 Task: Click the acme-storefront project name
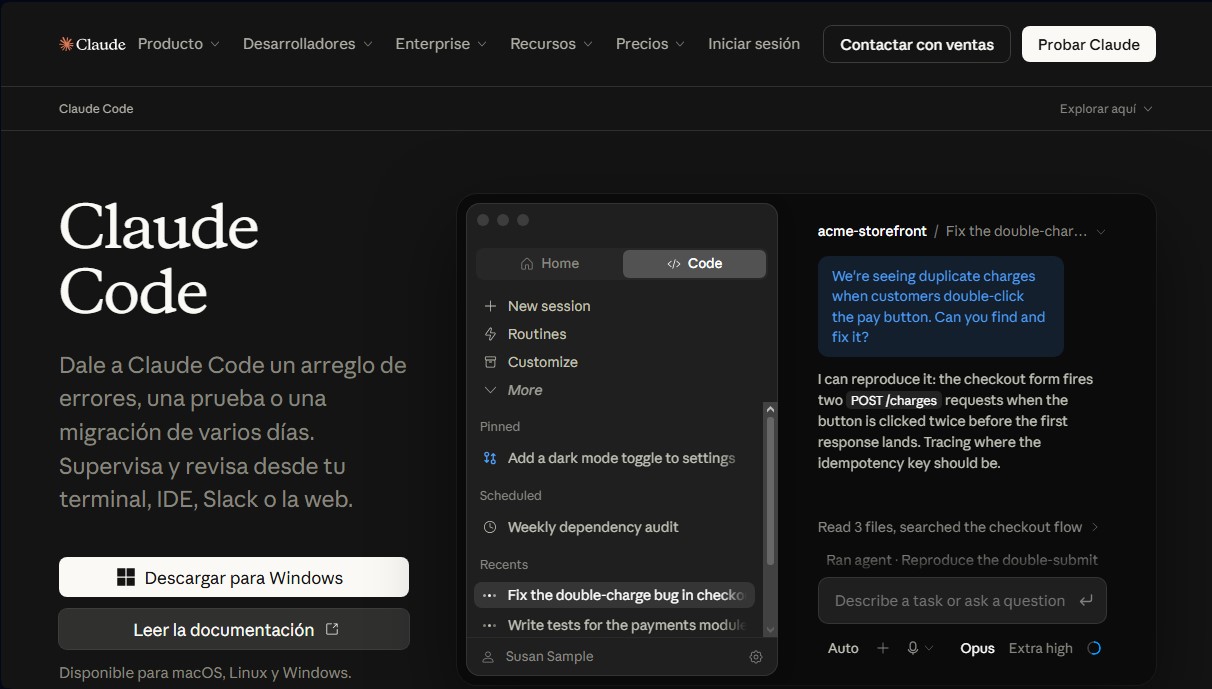(x=872, y=231)
